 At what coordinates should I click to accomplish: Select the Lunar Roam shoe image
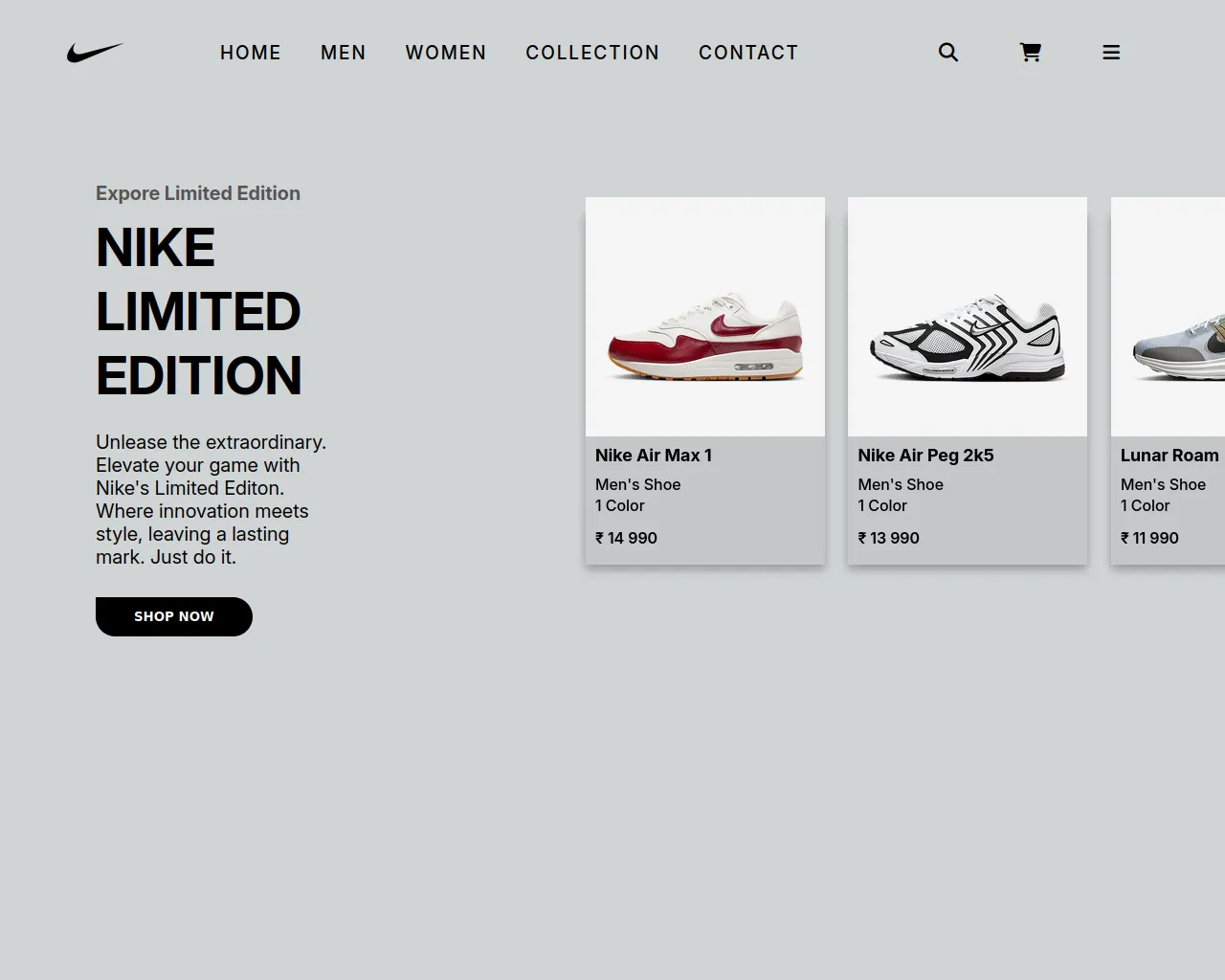coord(1168,317)
